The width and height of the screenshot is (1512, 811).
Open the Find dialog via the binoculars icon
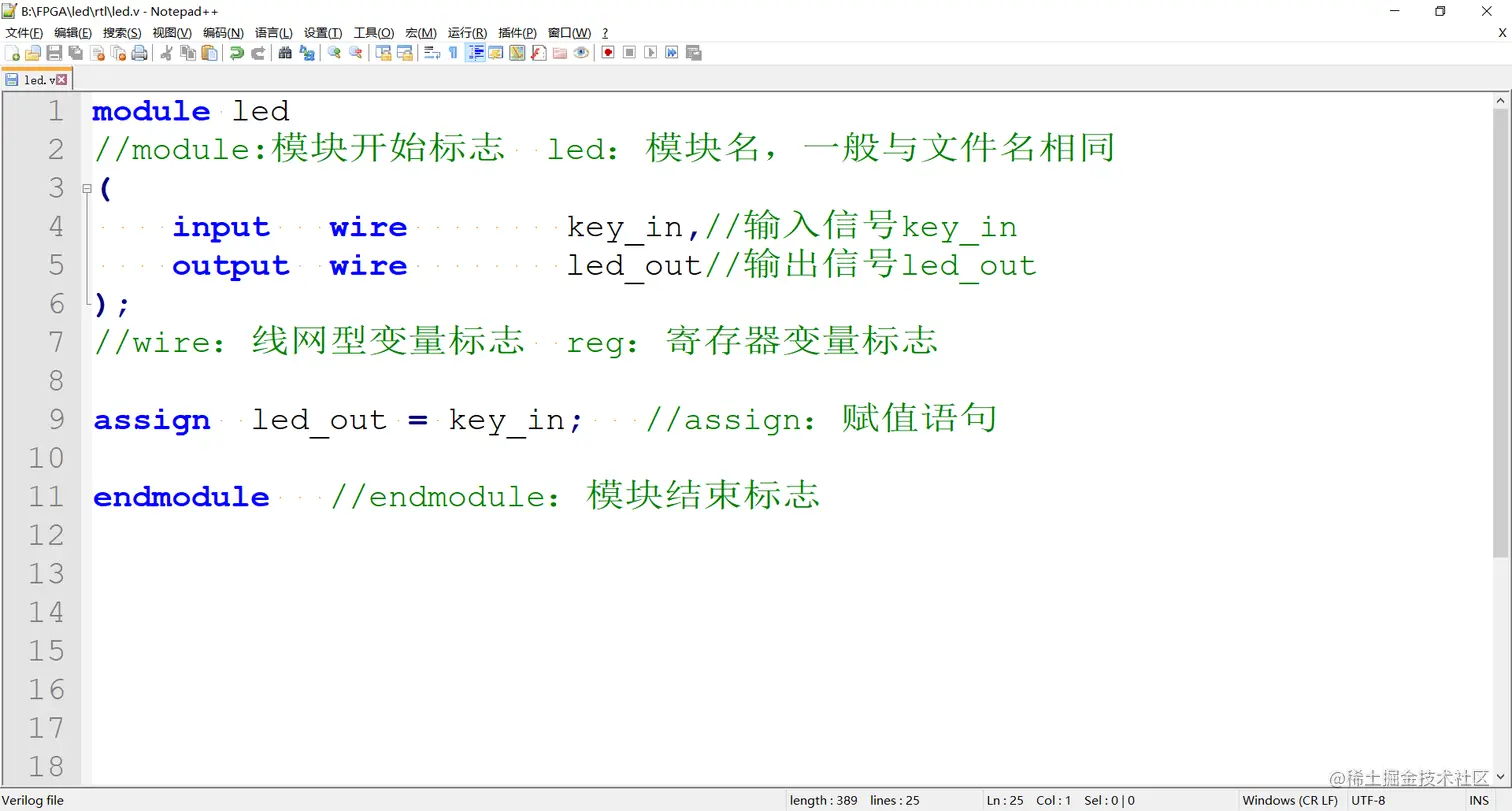(x=283, y=53)
